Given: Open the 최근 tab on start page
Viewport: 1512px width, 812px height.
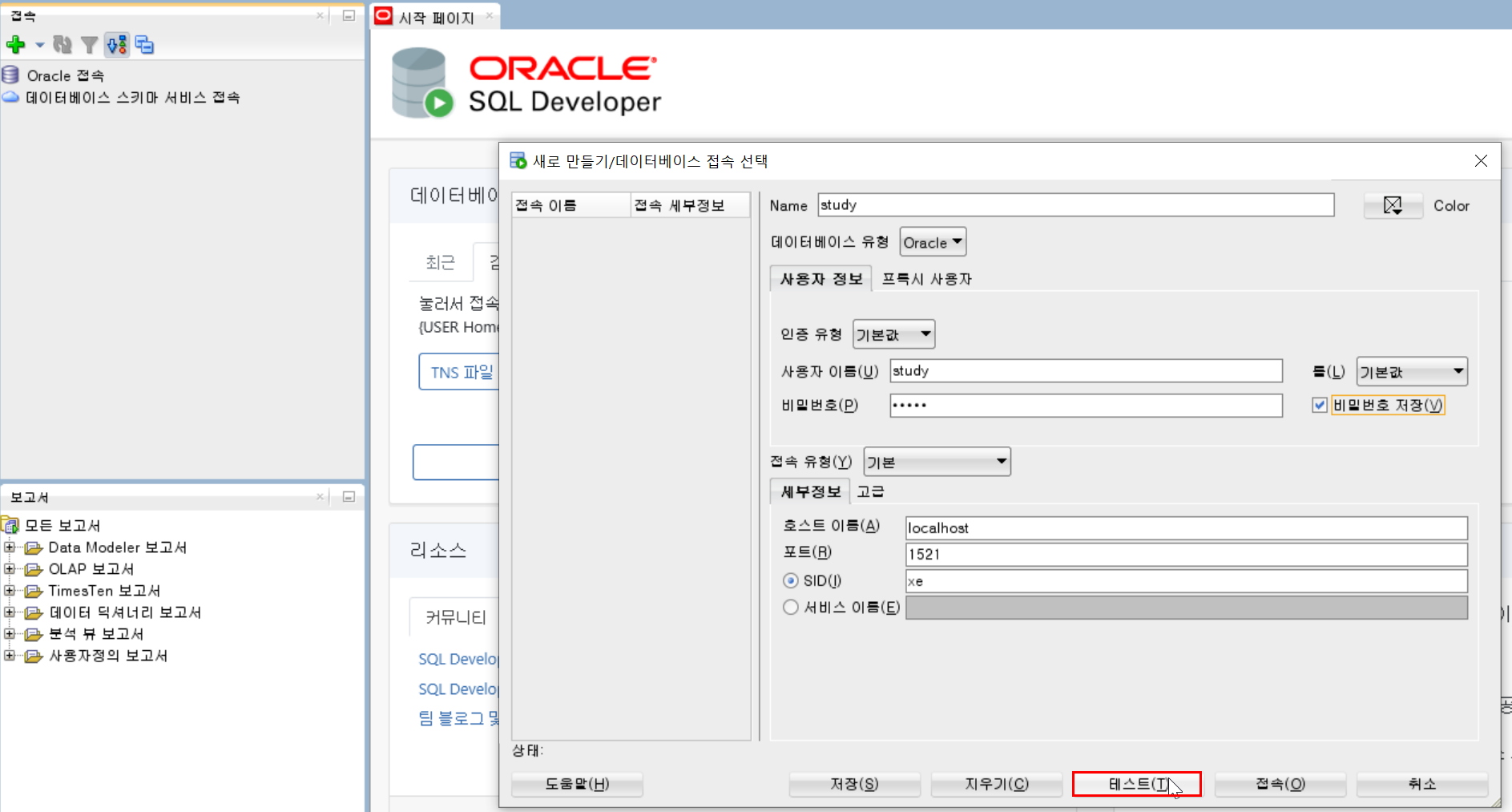Looking at the screenshot, I should click(440, 262).
